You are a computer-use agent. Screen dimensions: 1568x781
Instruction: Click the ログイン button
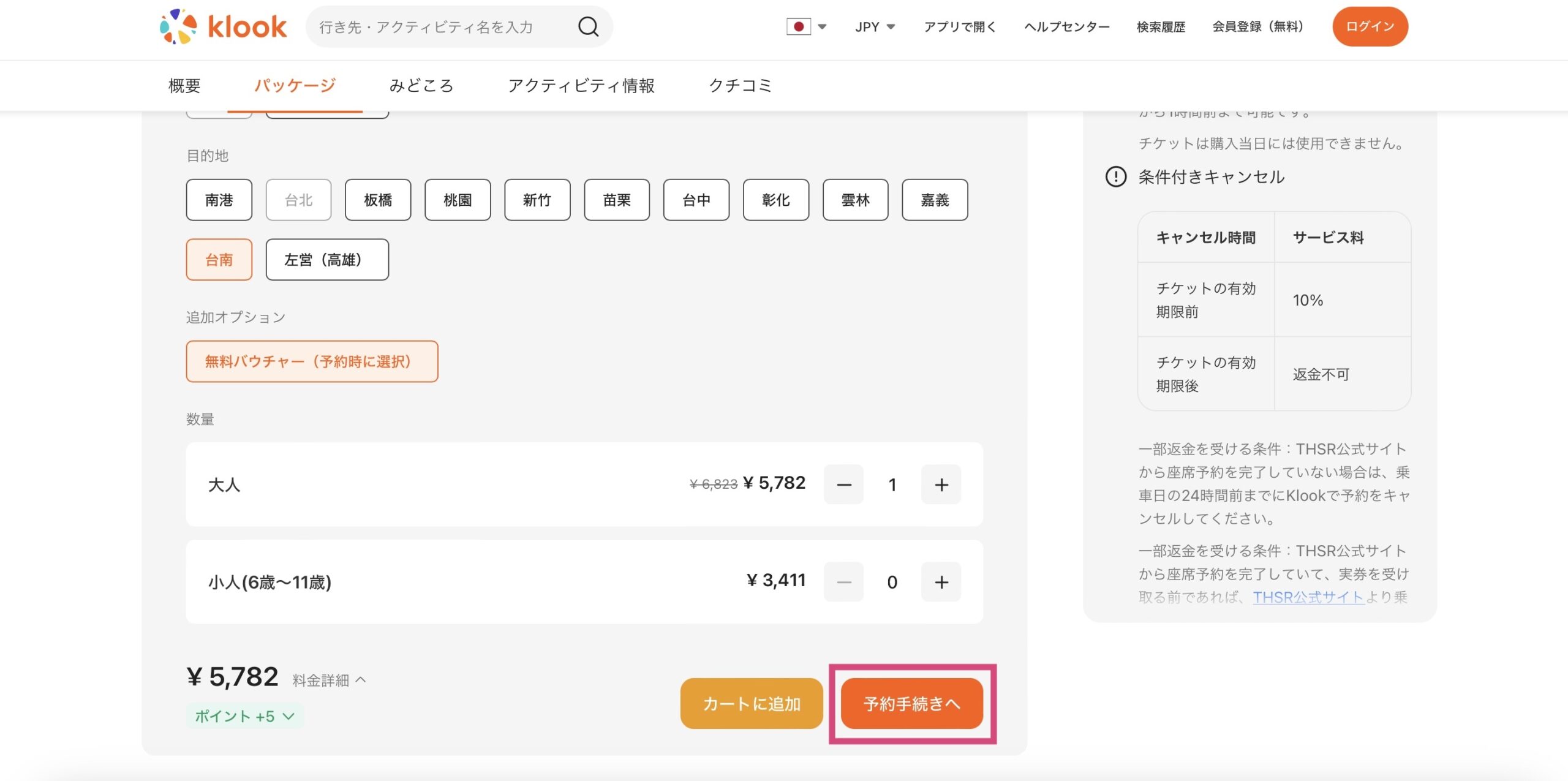1370,26
